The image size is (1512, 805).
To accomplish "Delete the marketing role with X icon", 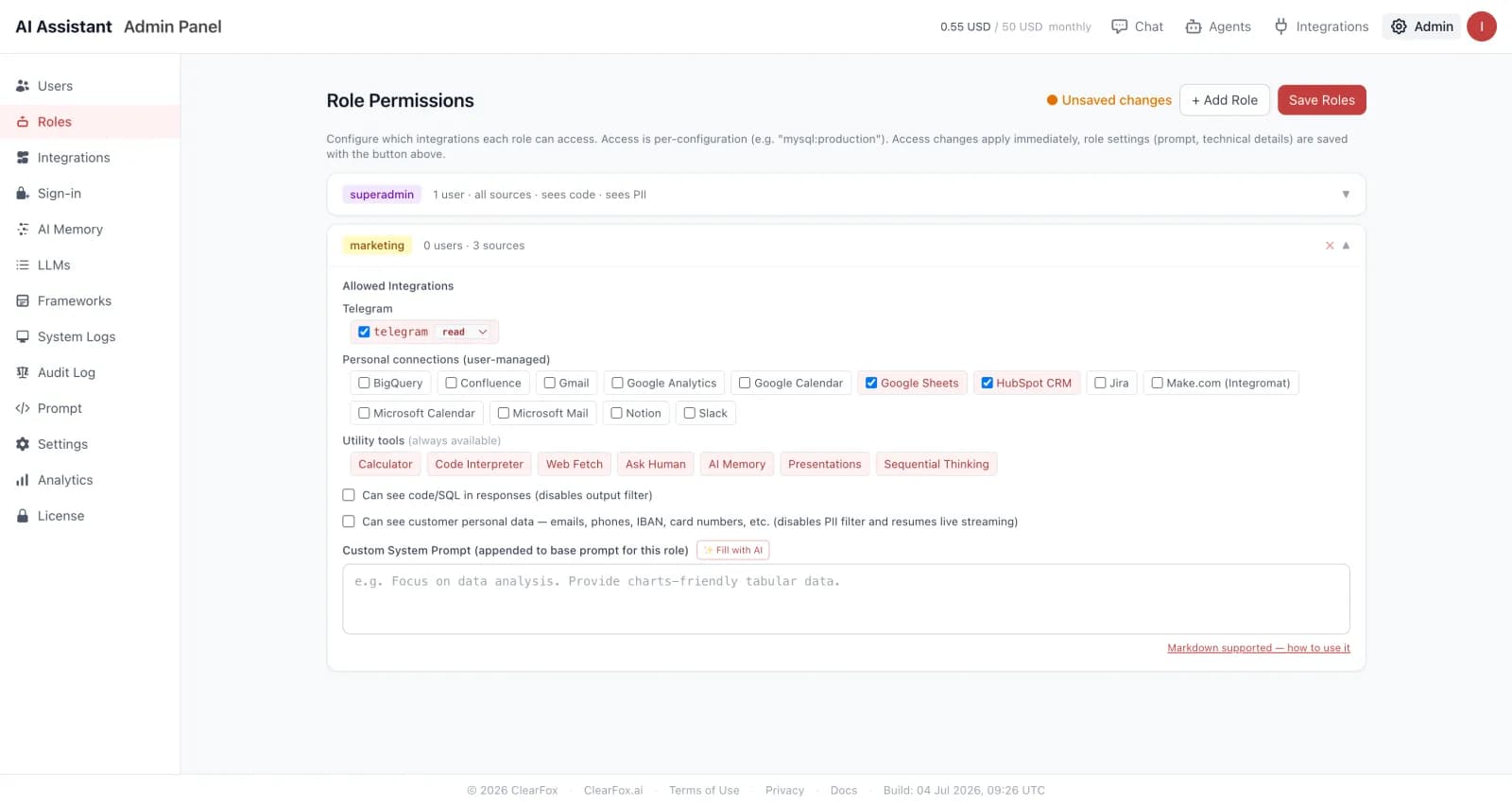I will (1330, 246).
